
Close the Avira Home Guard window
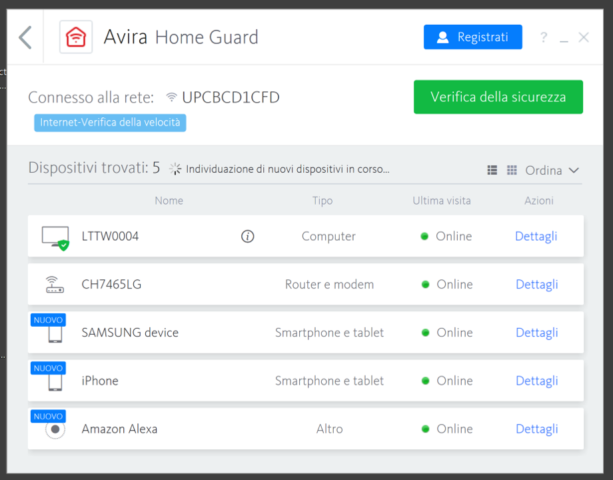[584, 38]
